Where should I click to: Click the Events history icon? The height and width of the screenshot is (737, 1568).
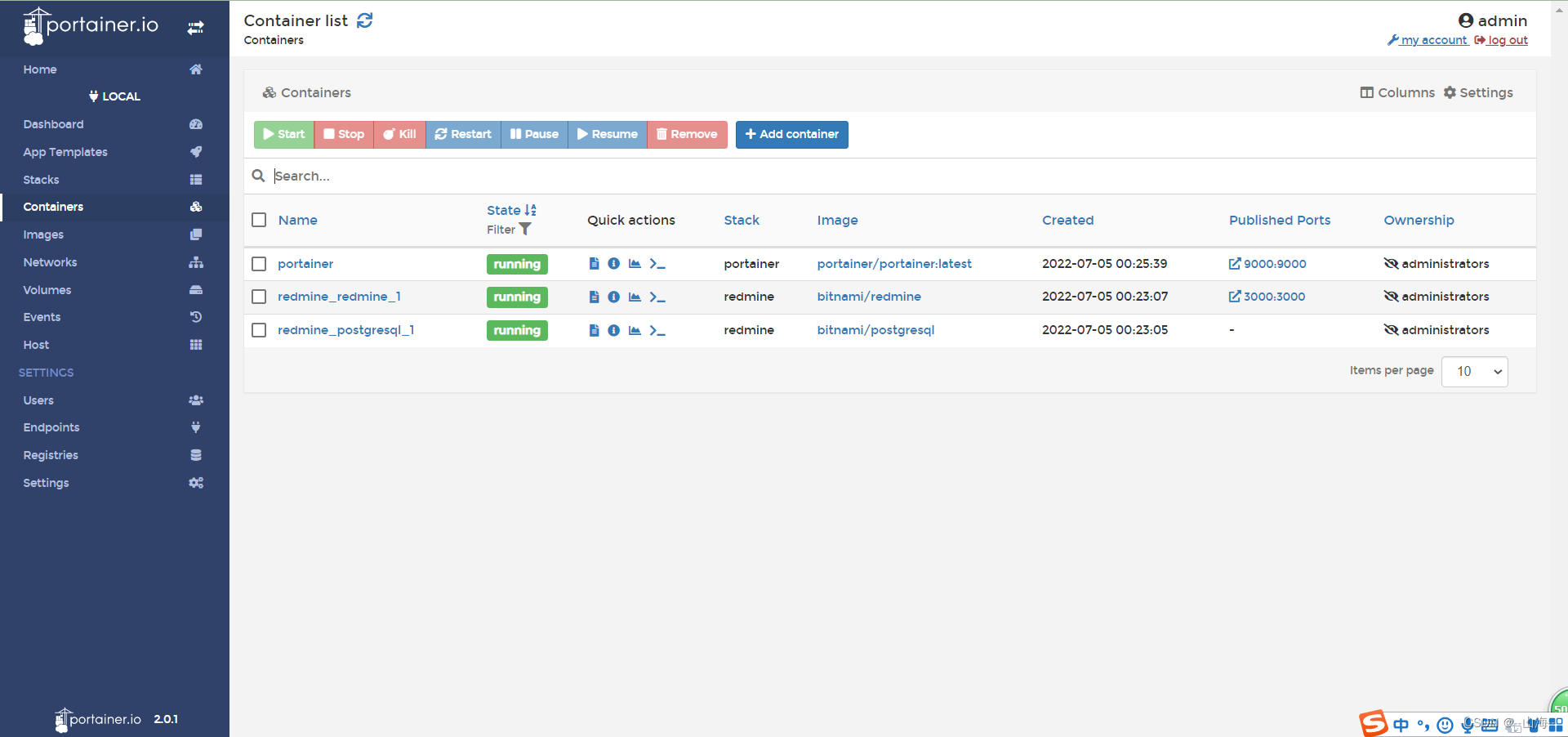coord(196,317)
